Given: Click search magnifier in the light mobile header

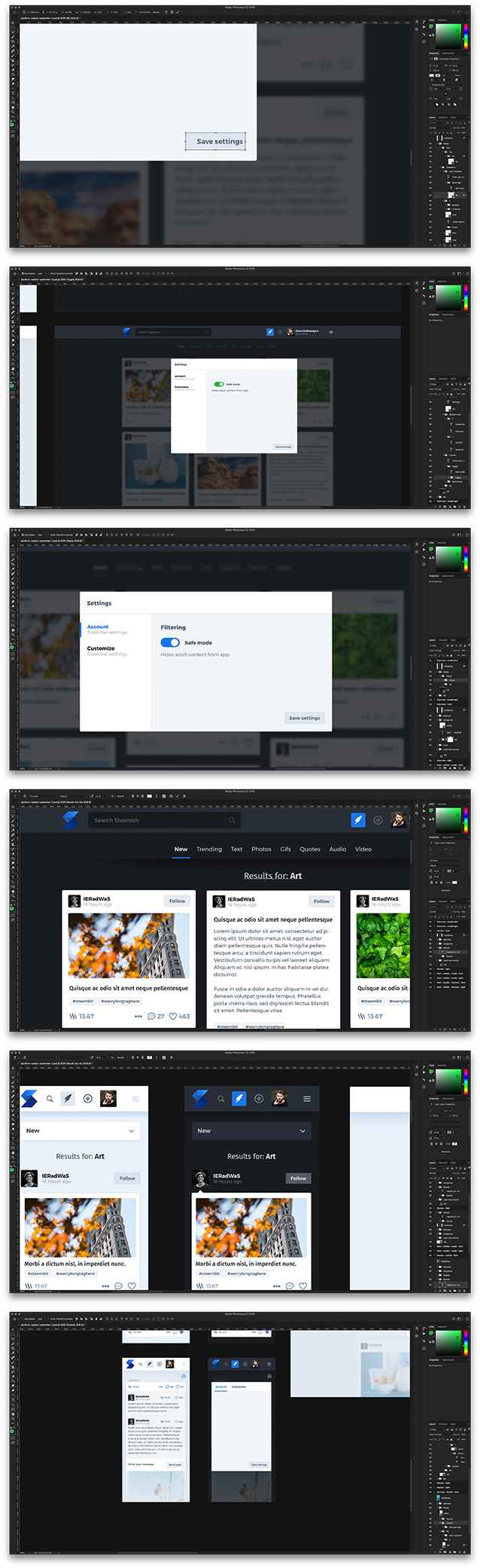Looking at the screenshot, I should tap(50, 1099).
